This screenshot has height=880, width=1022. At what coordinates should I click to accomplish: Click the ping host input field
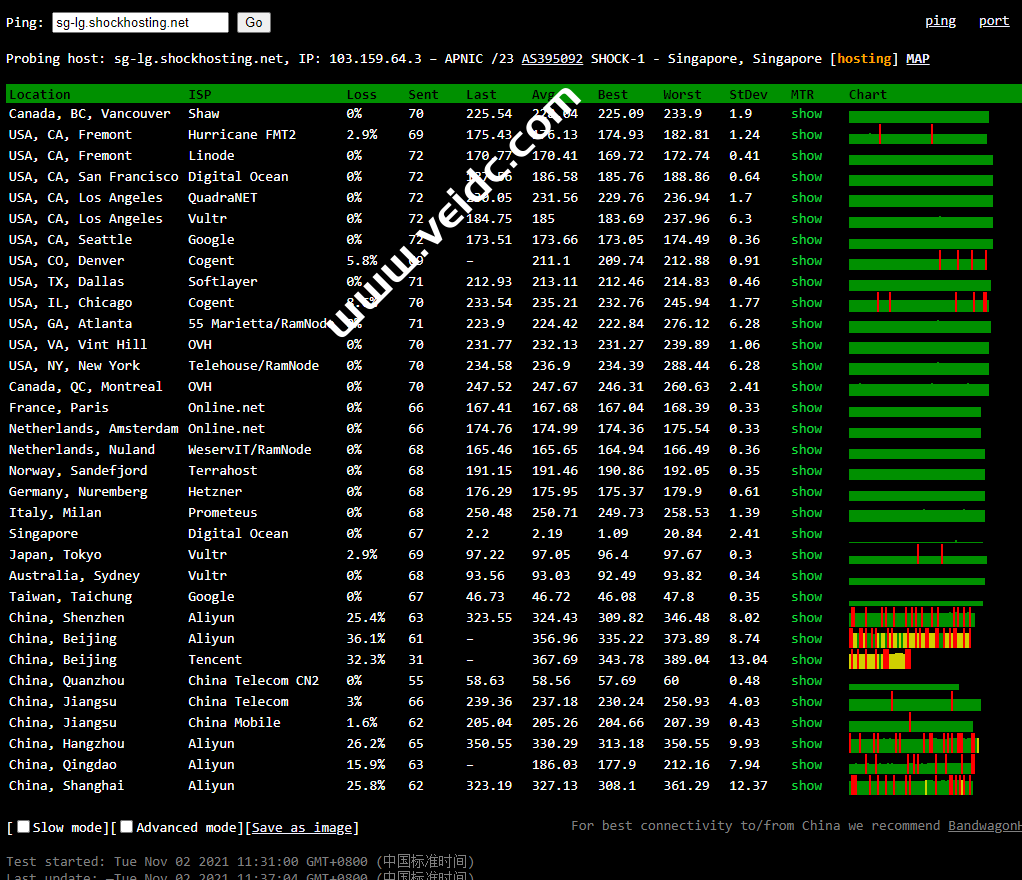pyautogui.click(x=140, y=22)
